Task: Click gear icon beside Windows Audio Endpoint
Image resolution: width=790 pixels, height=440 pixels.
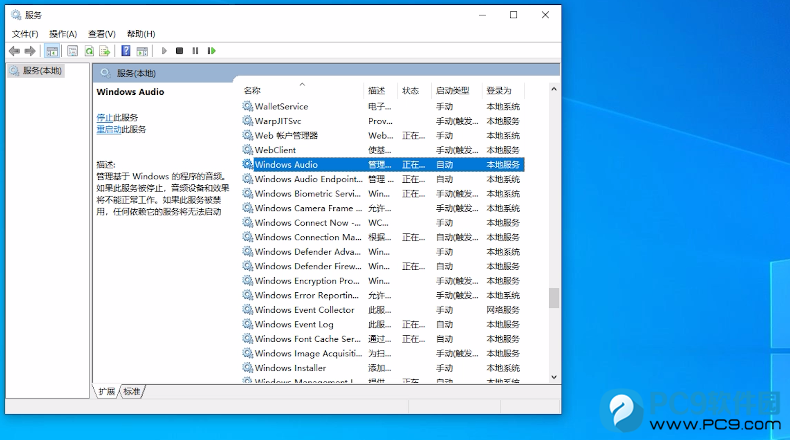Action: (x=247, y=179)
